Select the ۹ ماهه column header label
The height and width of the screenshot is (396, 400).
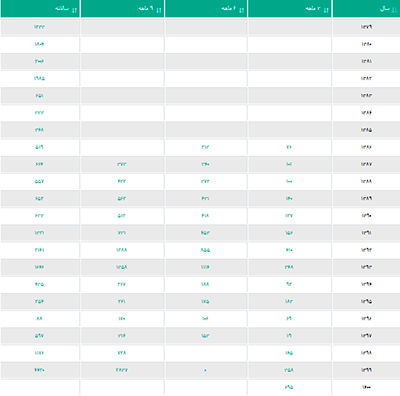coord(146,9)
